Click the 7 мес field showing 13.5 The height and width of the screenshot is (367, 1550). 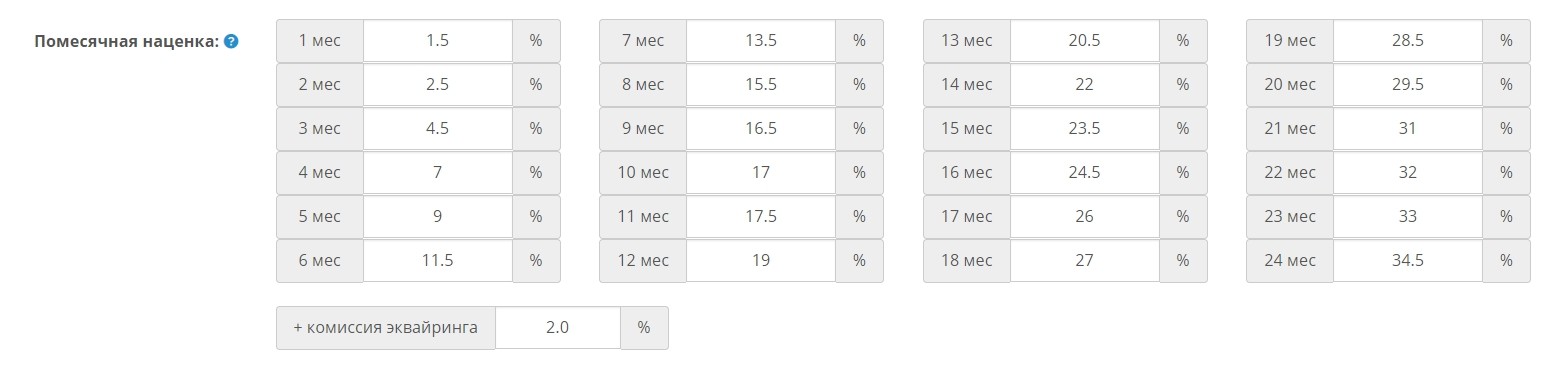click(761, 41)
